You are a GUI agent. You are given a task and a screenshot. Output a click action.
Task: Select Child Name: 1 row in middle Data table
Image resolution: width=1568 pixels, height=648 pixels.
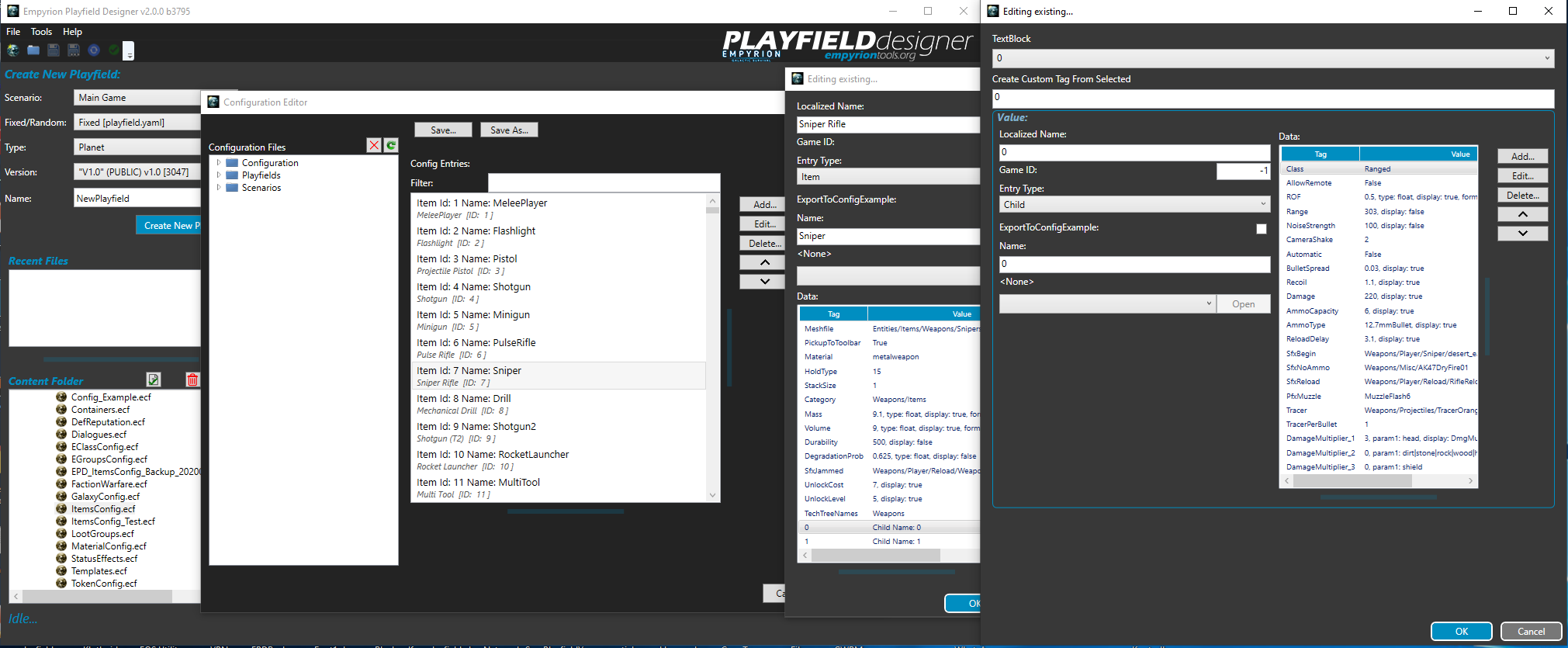[x=888, y=541]
